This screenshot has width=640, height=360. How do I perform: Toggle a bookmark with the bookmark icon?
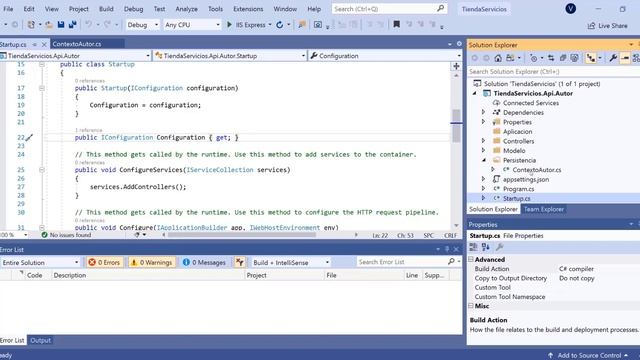click(396, 24)
